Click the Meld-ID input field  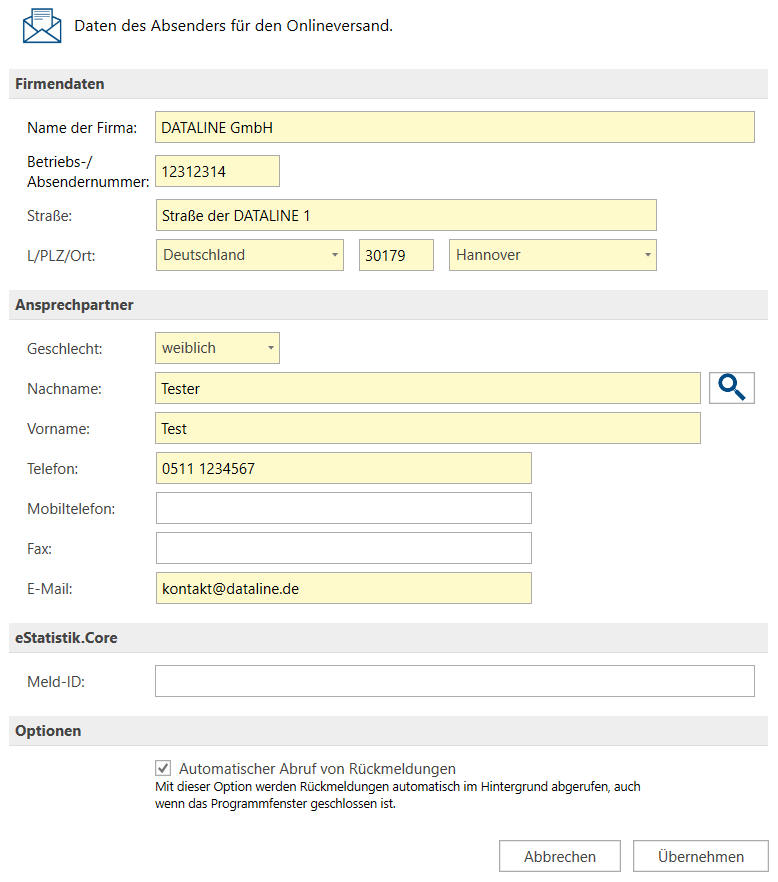tap(455, 681)
